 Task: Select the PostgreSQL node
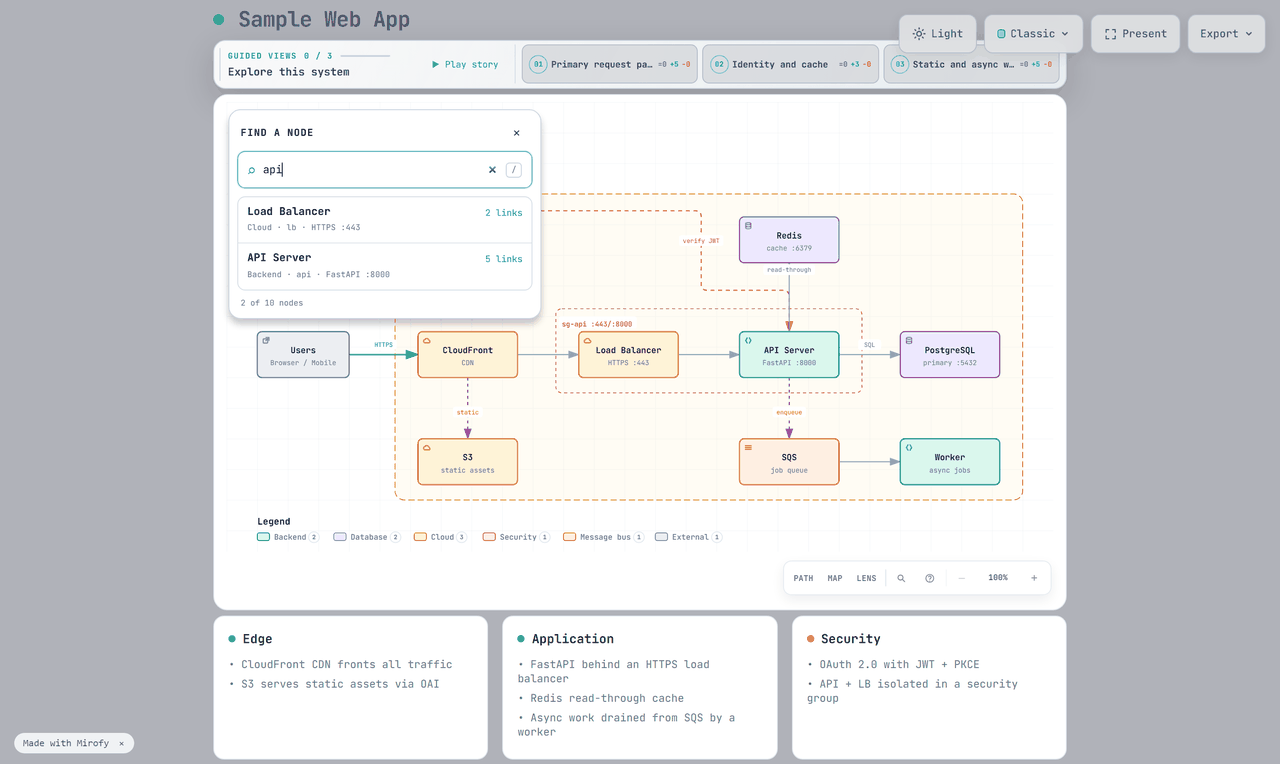(950, 355)
